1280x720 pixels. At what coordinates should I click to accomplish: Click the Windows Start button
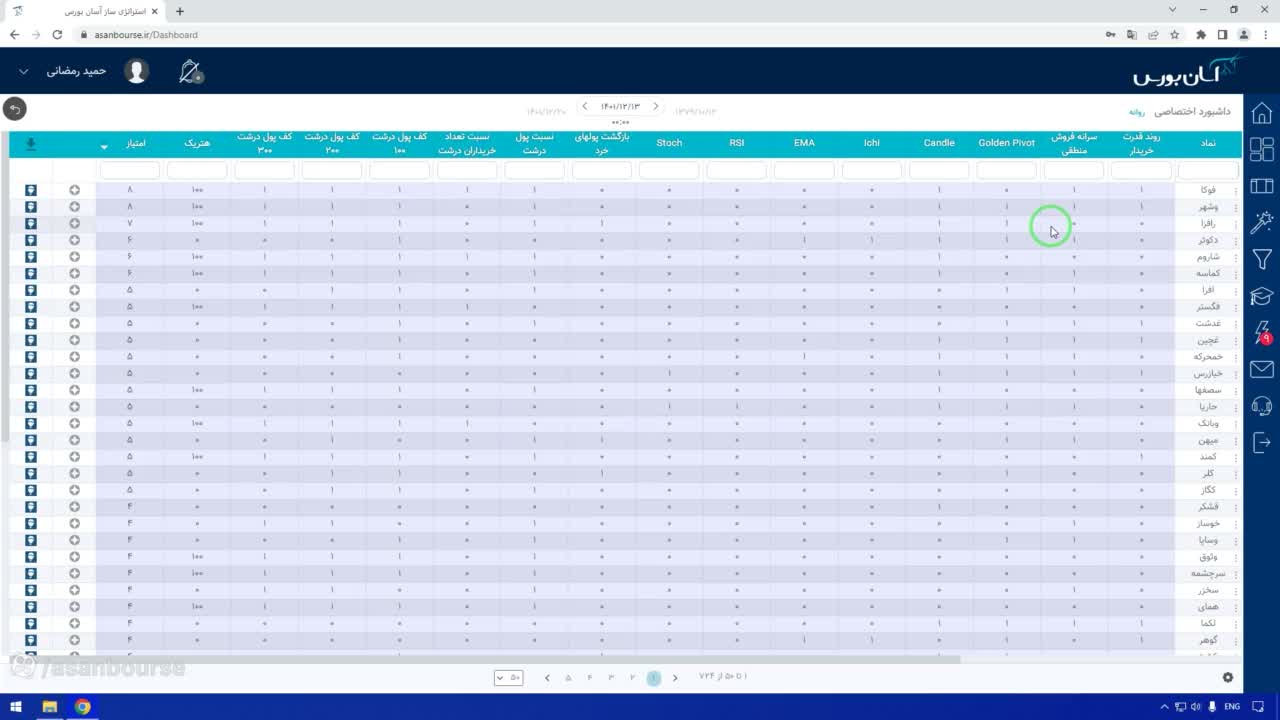click(x=16, y=707)
